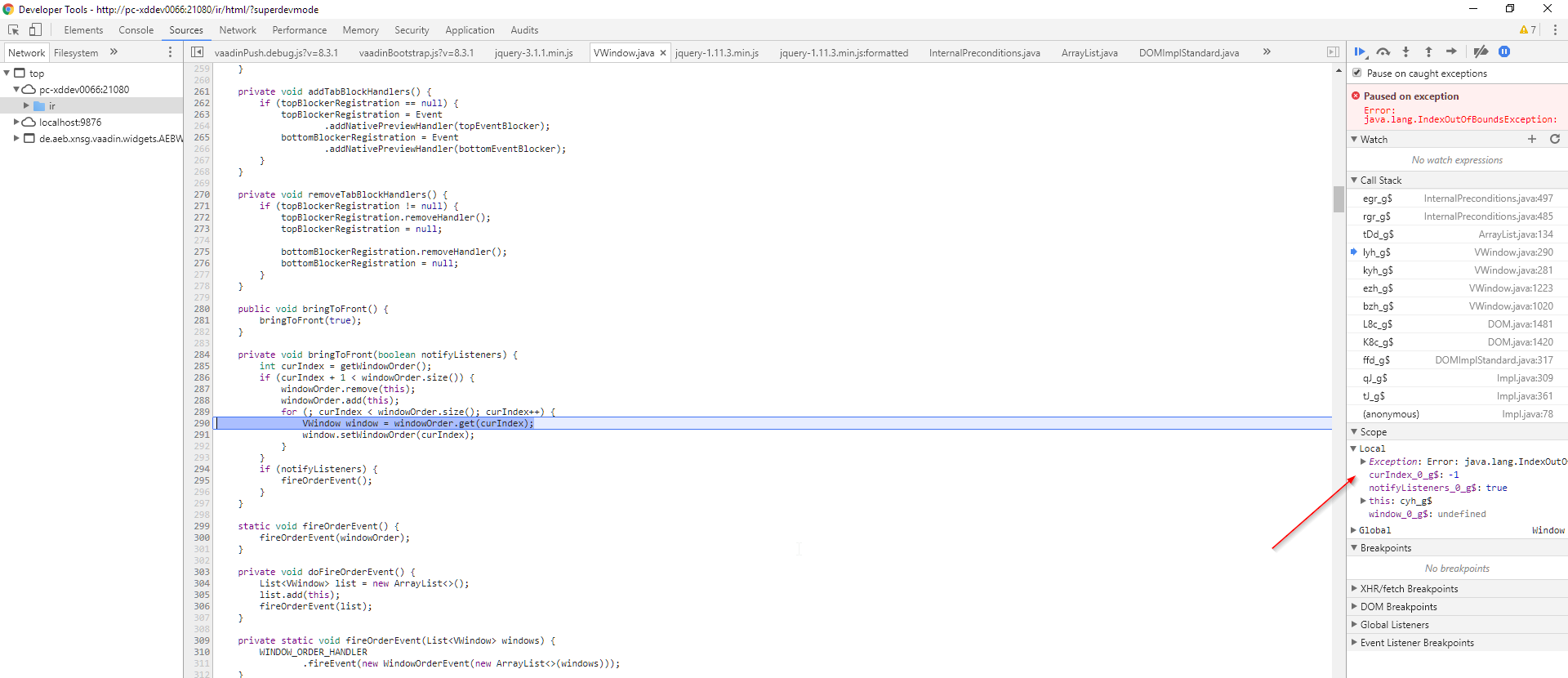This screenshot has height=678, width=1568.
Task: Expand the Exception scope variable
Action: (x=1363, y=462)
